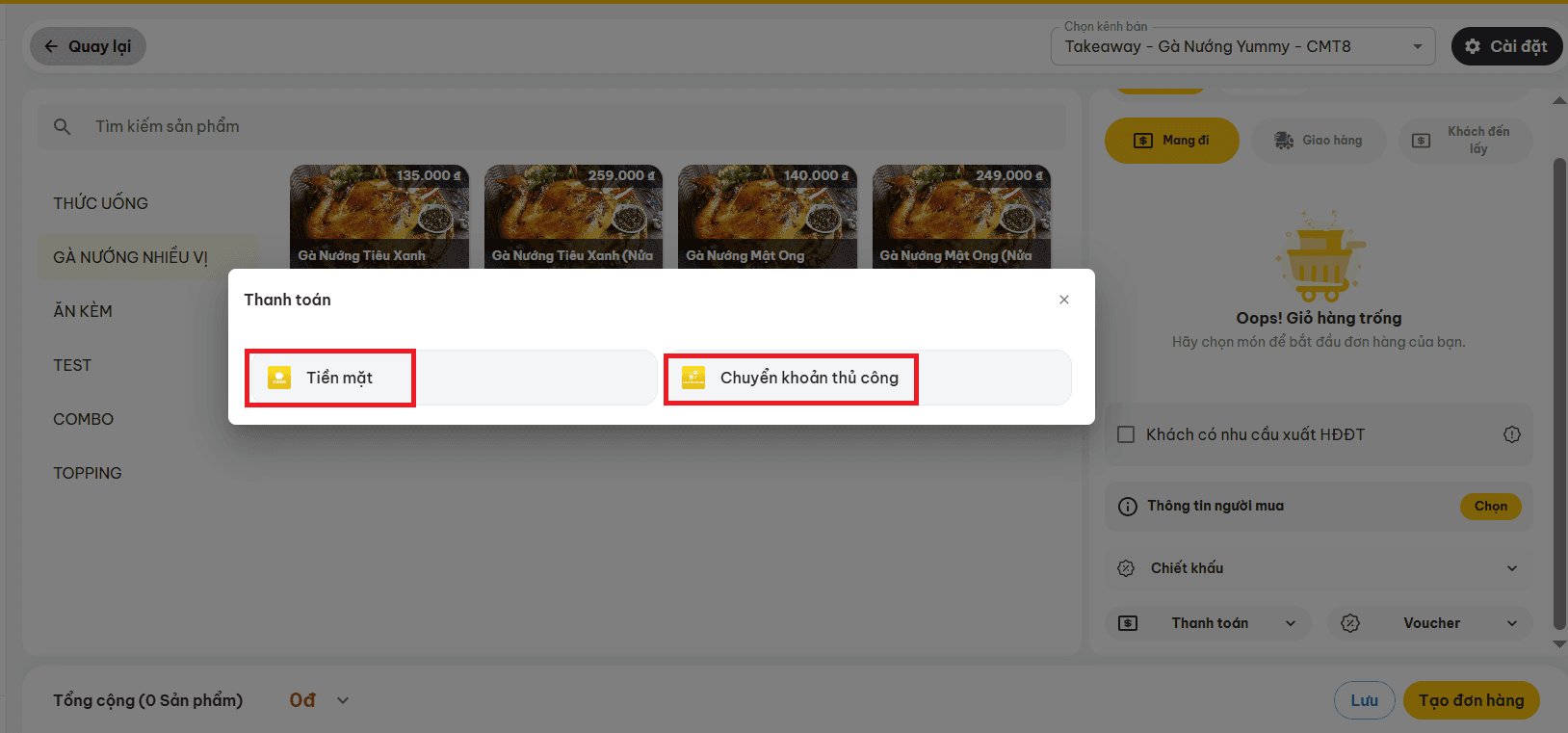Click the gear icon in Cài đặt
The width and height of the screenshot is (1568, 733).
[1473, 46]
